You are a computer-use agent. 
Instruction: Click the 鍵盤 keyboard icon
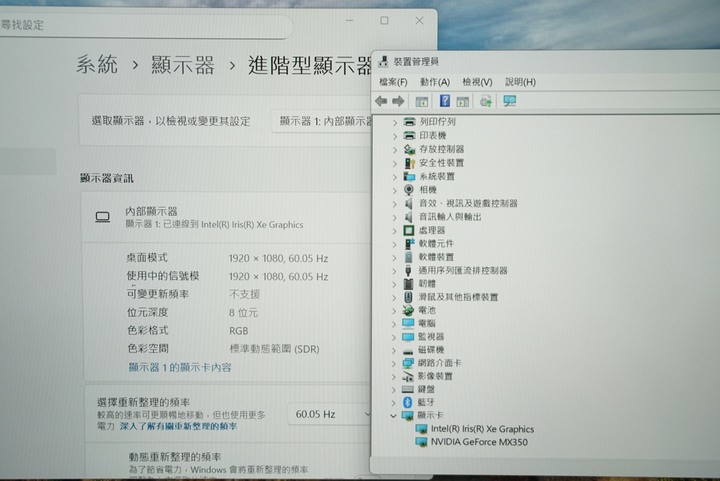(x=408, y=389)
